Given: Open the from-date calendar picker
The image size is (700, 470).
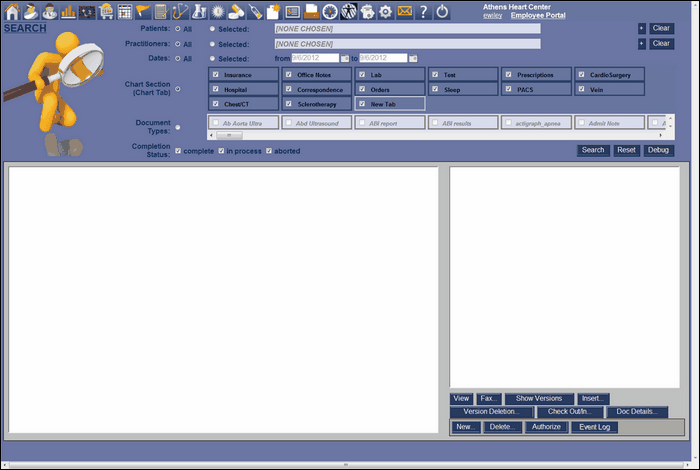Looking at the screenshot, I should [345, 58].
